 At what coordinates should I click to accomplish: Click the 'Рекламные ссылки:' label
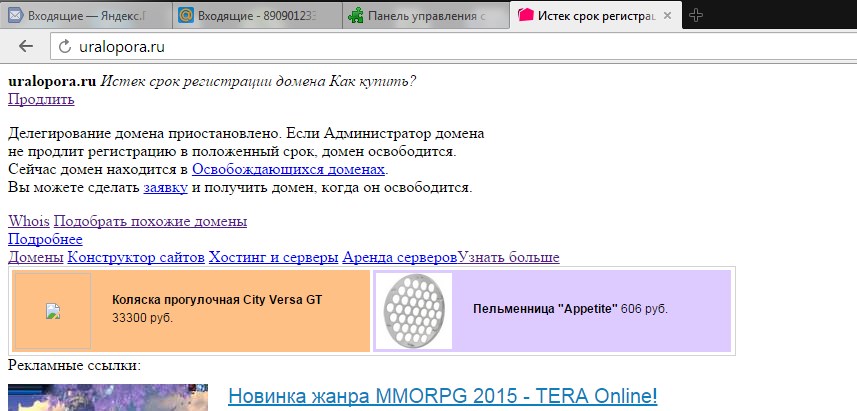(x=75, y=365)
